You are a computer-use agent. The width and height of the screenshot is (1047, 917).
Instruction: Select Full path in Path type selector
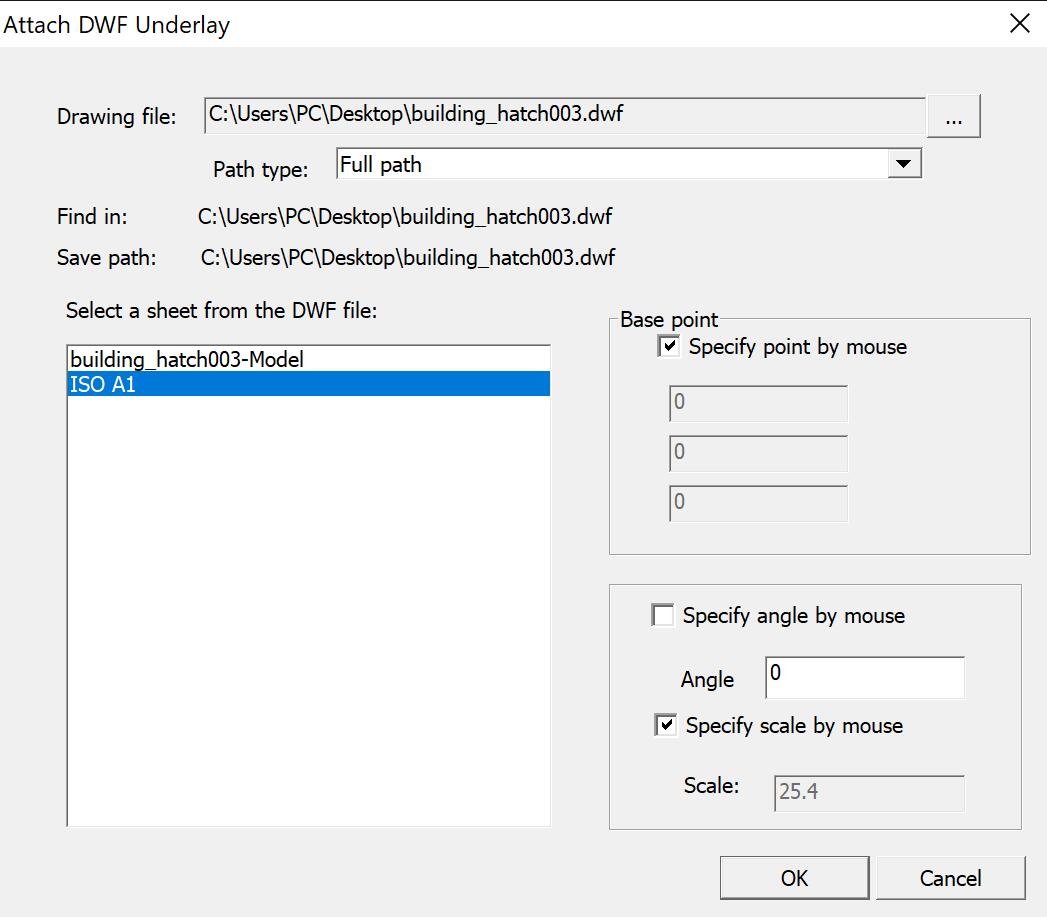620,162
